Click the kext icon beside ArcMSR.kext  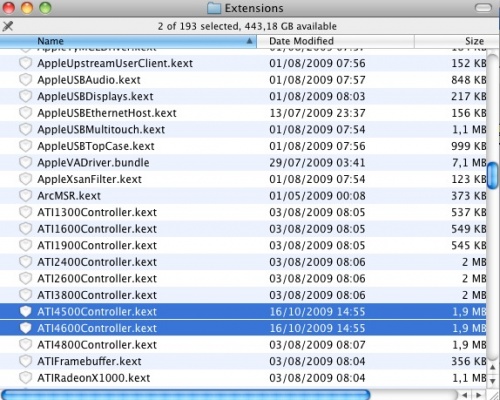(25, 195)
